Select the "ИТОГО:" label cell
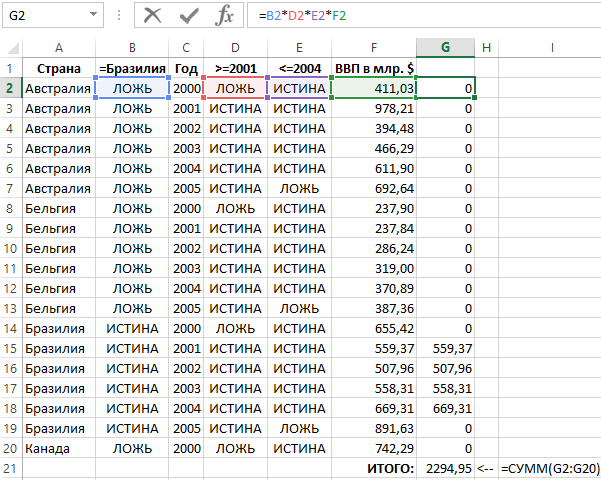The image size is (601, 480). pyautogui.click(x=373, y=468)
